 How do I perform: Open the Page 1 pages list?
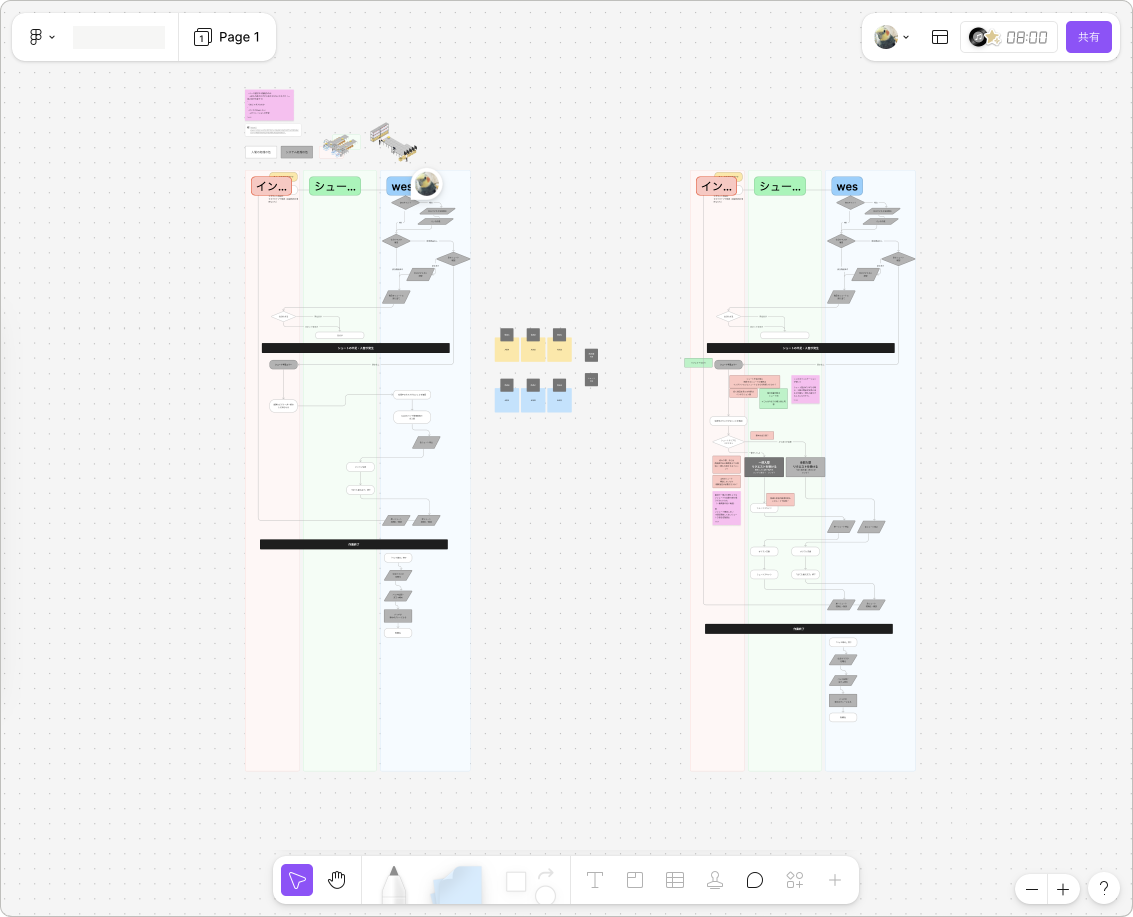[x=227, y=37]
